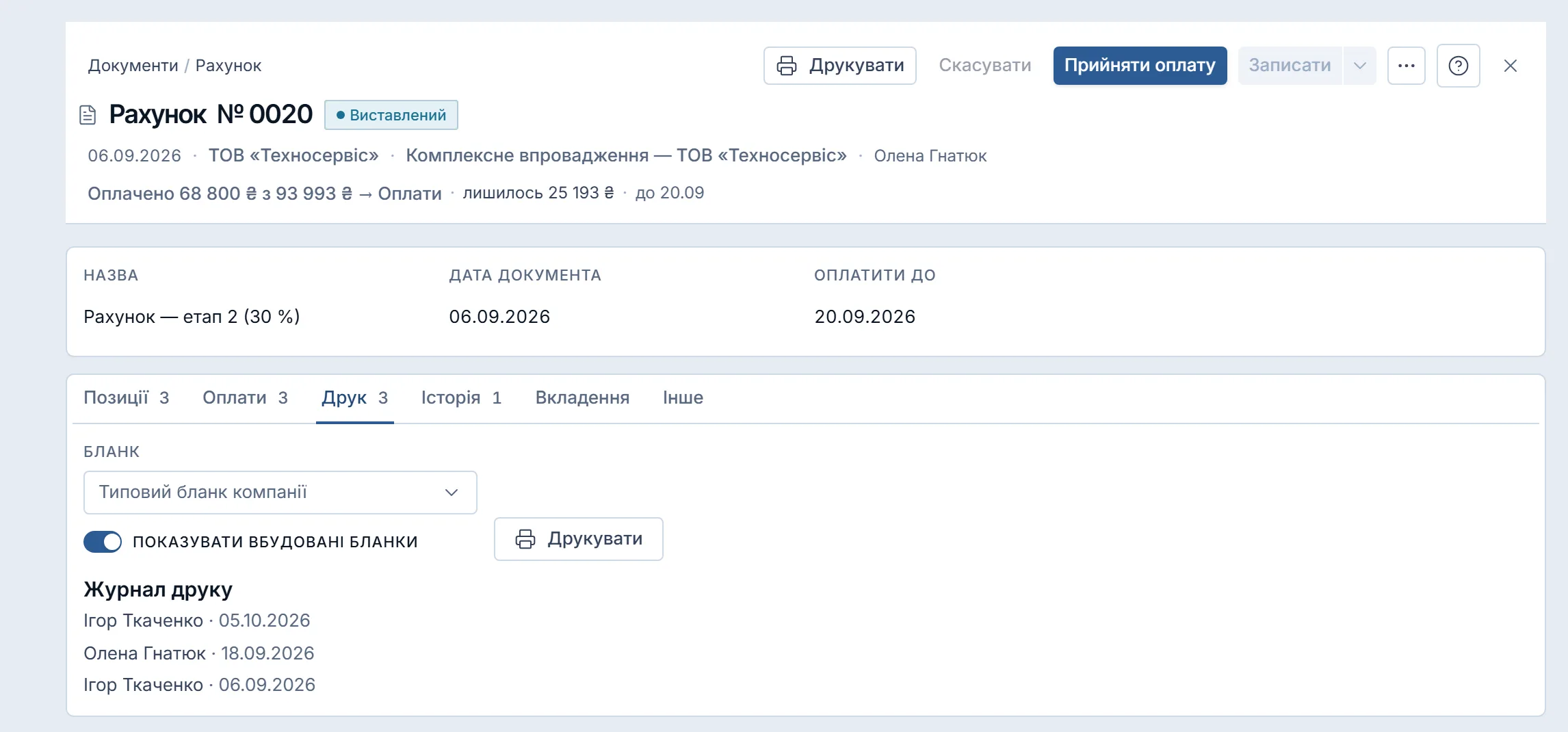Click the Оплатити до value 20.09.2026

[x=865, y=317]
